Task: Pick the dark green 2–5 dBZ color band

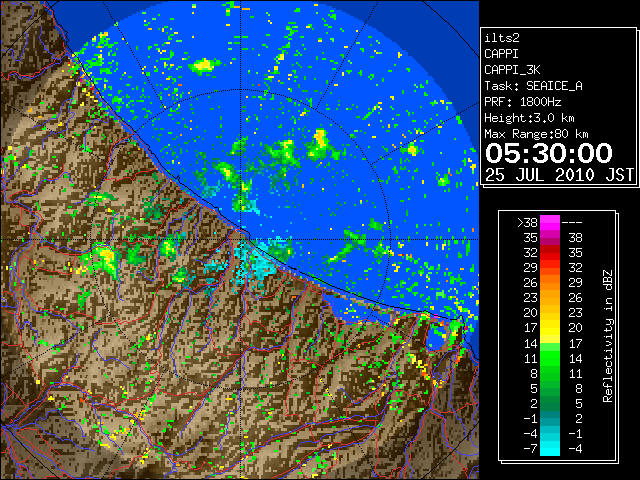Action: click(x=550, y=403)
